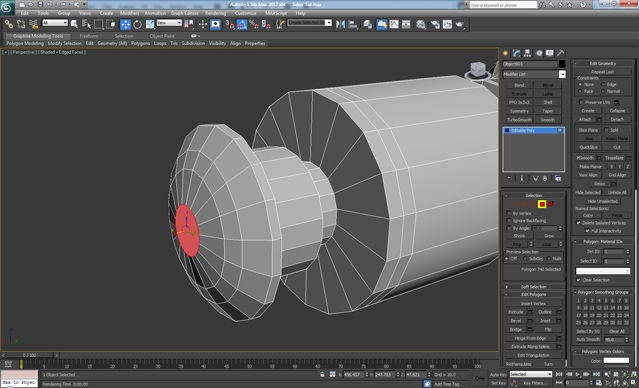
Task: Enable the By Angle checkbox
Action: [509, 228]
